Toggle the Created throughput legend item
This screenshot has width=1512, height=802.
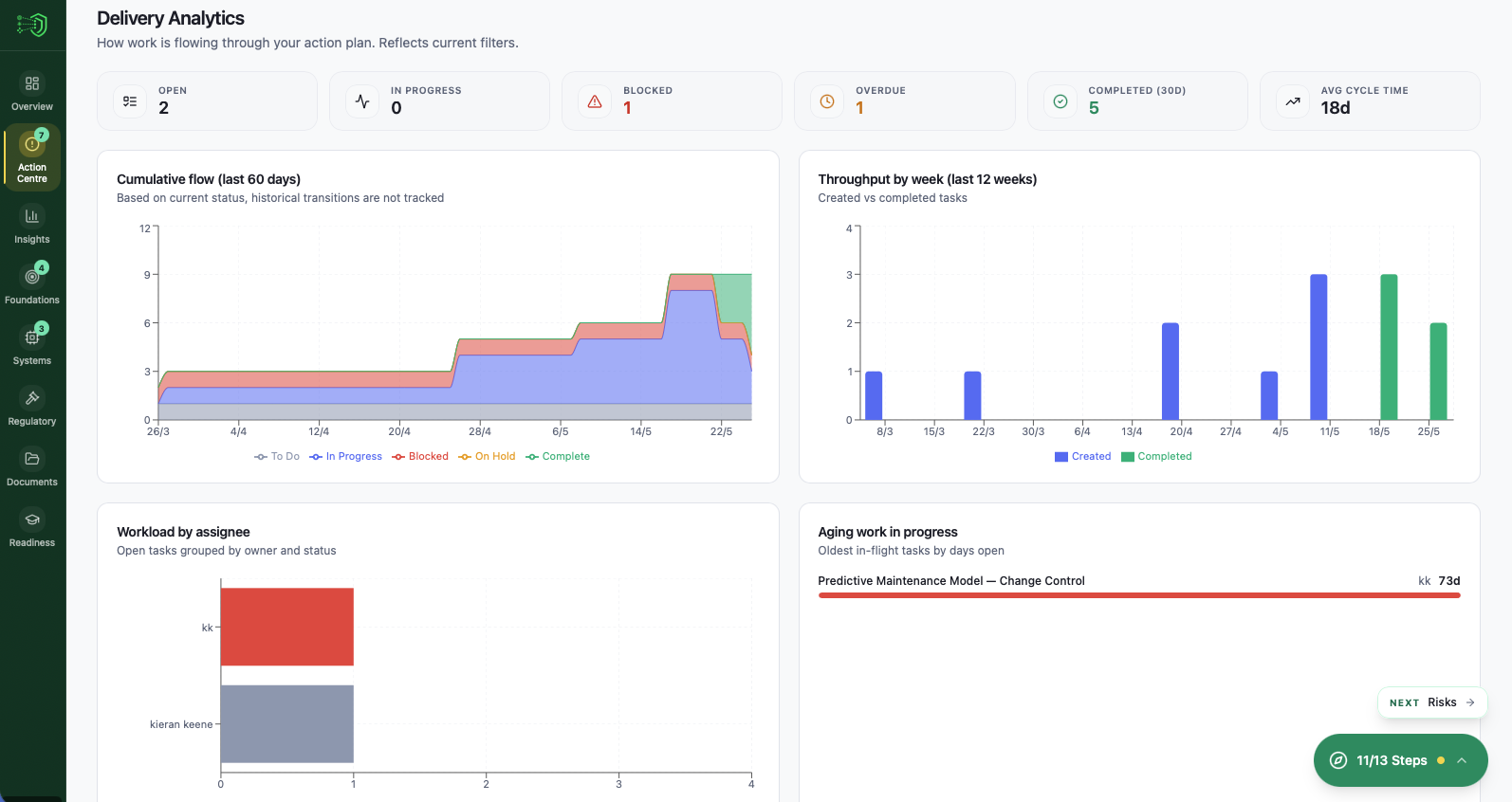(x=1082, y=457)
